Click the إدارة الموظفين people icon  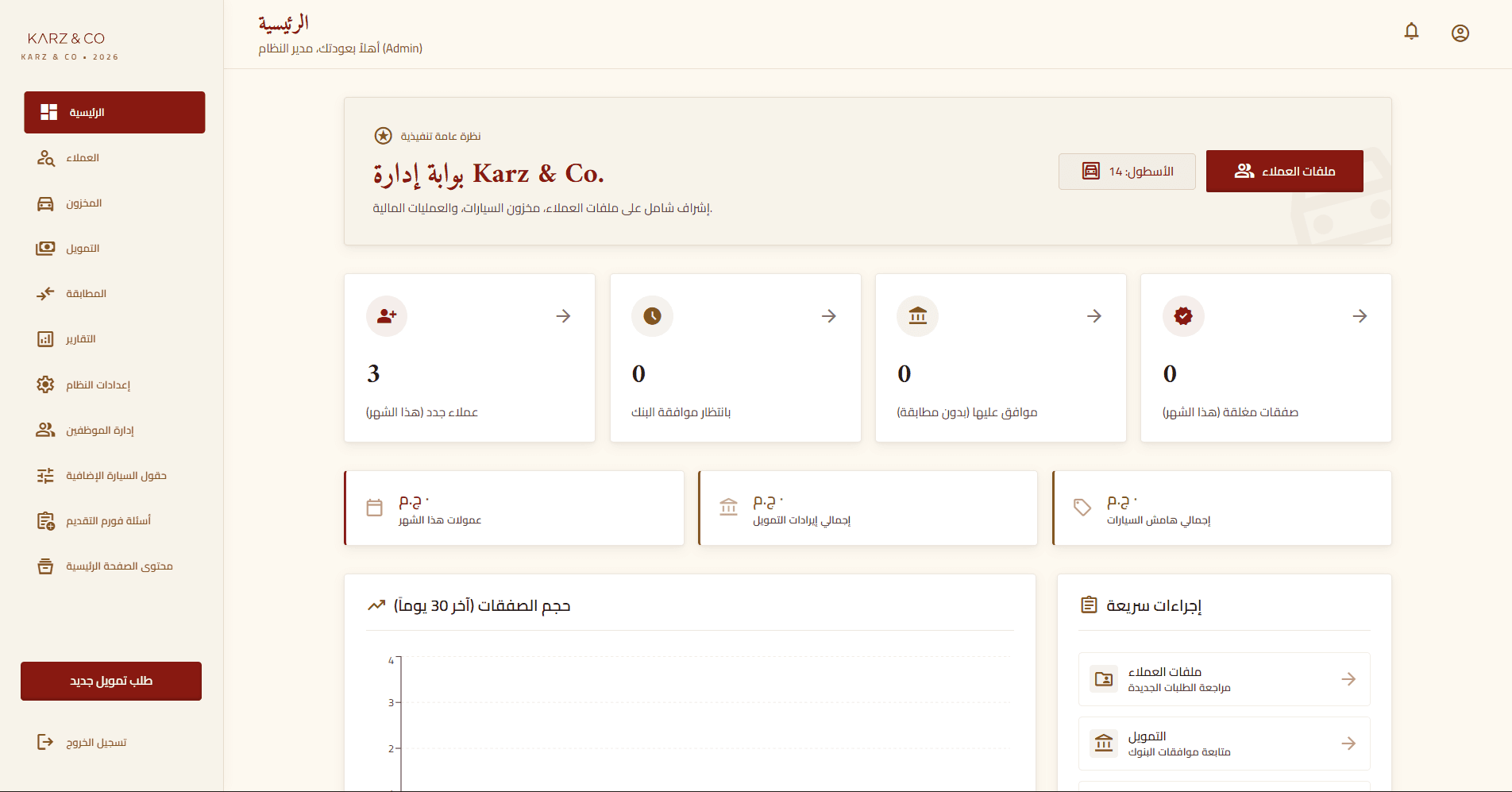[x=45, y=430]
